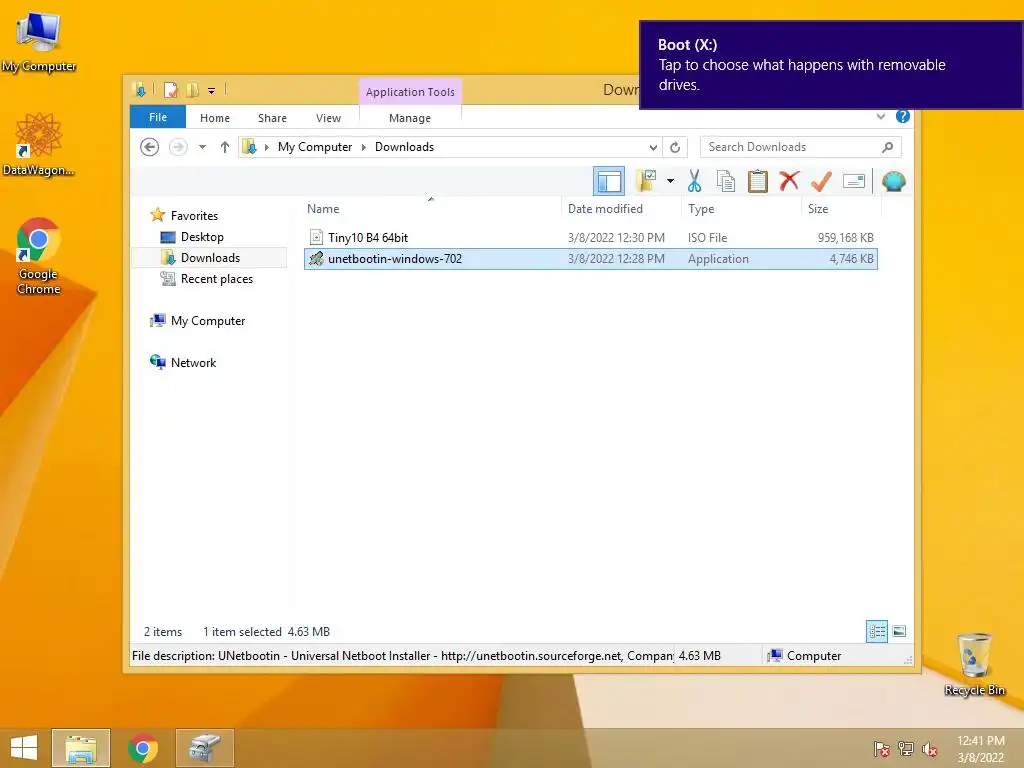Open the folder options toolbar icon
The width and height of the screenshot is (1024, 768).
645,181
